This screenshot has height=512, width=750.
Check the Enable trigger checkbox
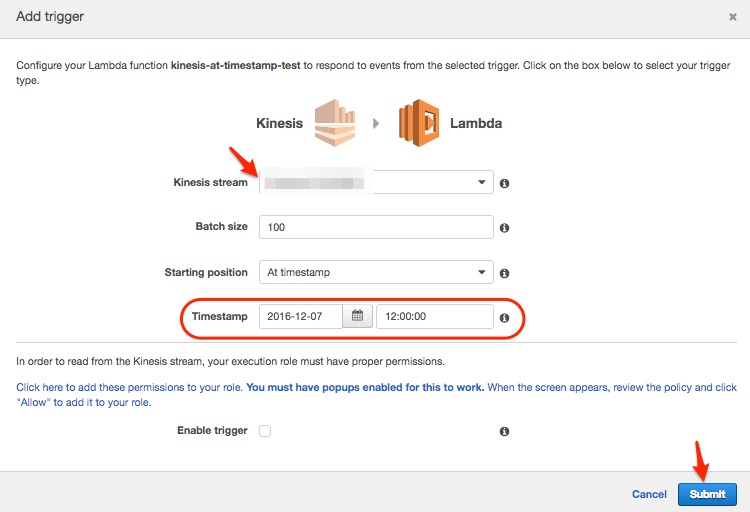tap(265, 431)
